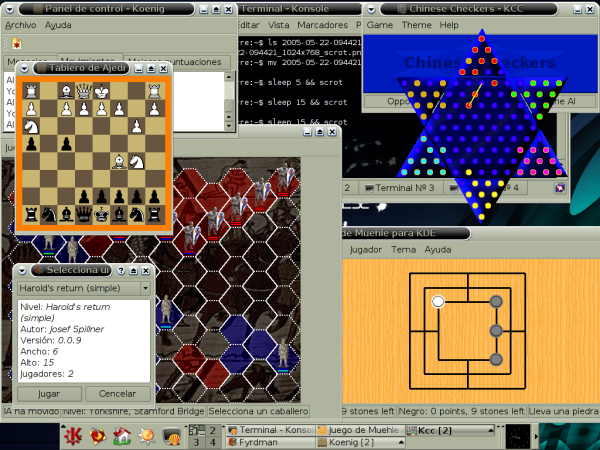The image size is (600, 450).
Task: Open Help menu in Chinese Checkers
Action: tap(449, 25)
